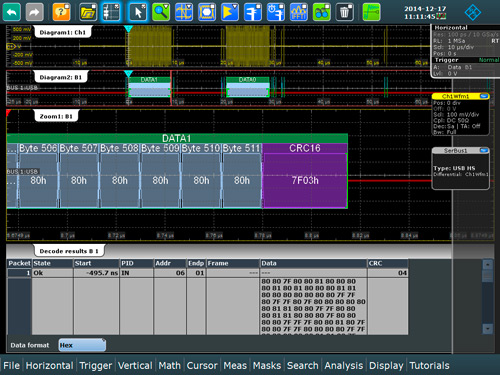
Task: Click the trash Delete tool icon
Action: point(344,12)
